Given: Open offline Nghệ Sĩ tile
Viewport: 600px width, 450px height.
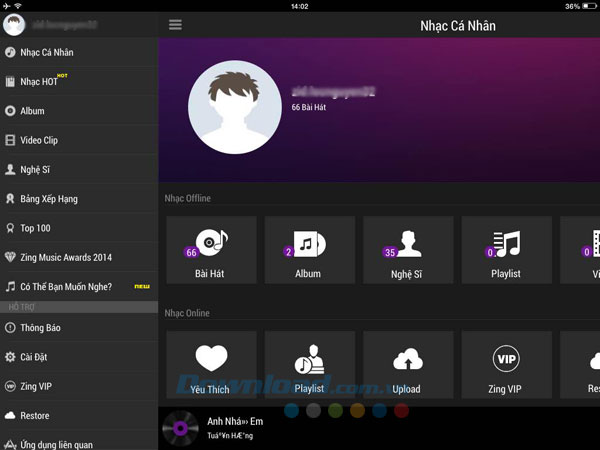Looking at the screenshot, I should click(x=408, y=250).
